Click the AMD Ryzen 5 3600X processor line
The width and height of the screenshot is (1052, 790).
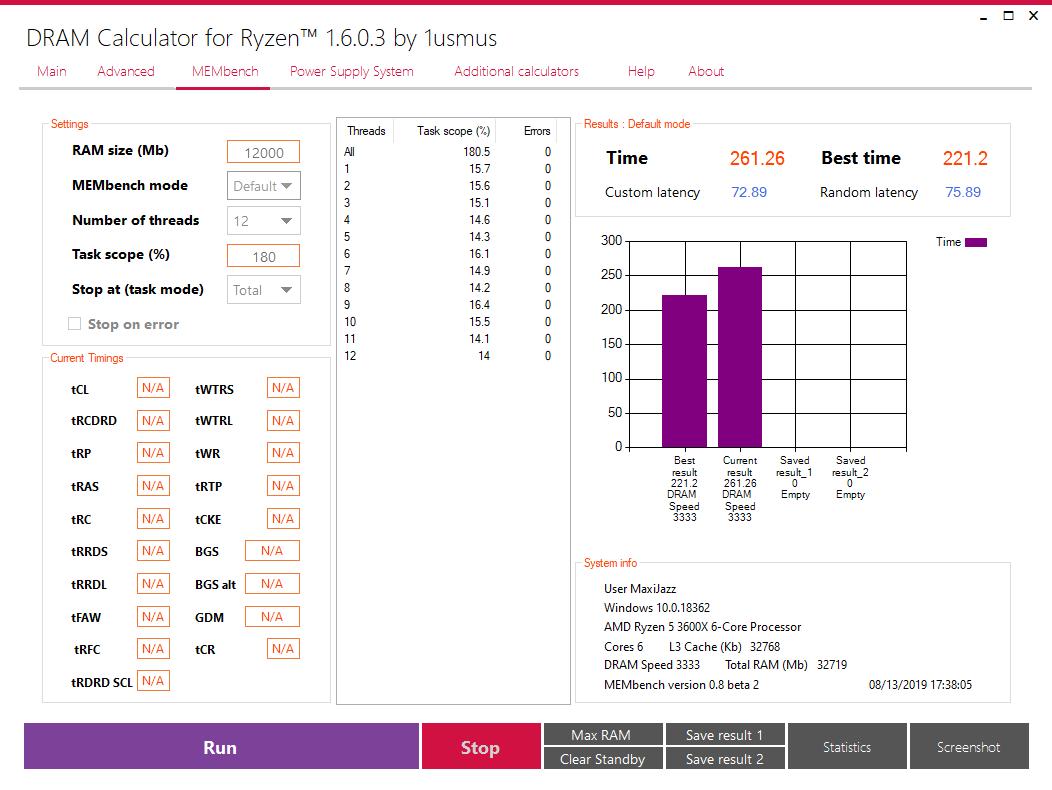(x=702, y=627)
